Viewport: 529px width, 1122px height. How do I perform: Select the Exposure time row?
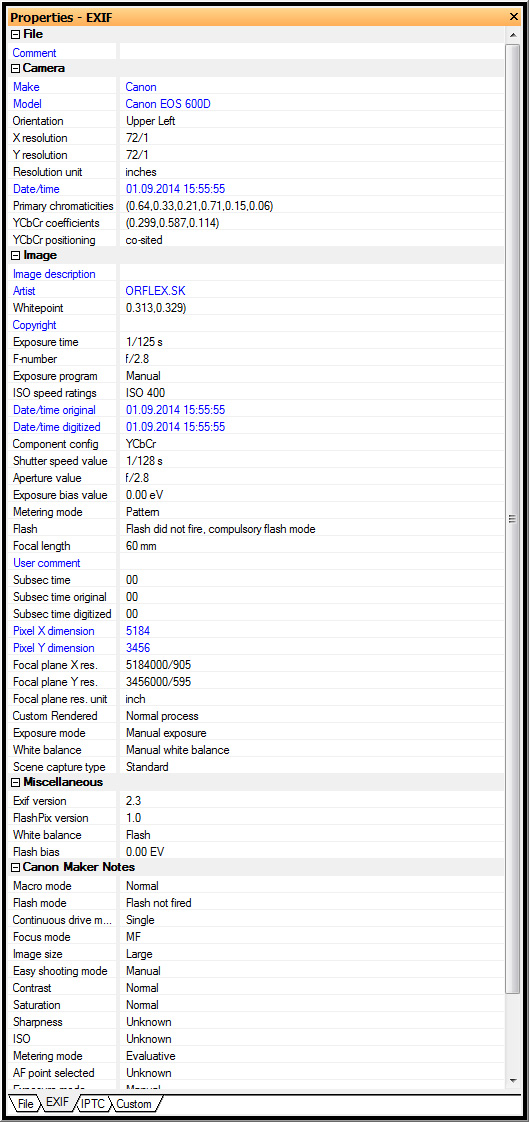(256, 342)
